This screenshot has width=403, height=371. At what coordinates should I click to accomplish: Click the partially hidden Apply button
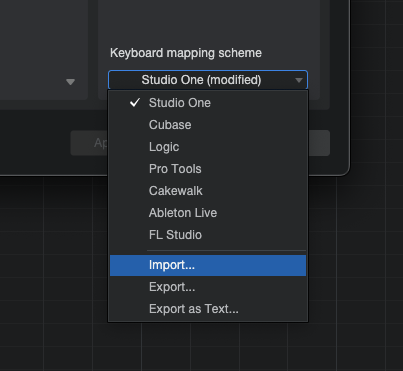point(89,143)
